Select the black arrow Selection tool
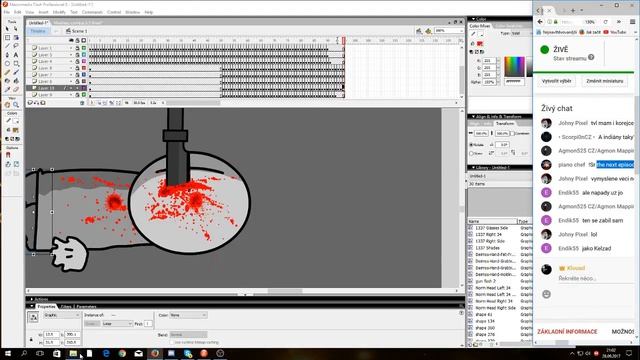This screenshot has width=640, height=360. (x=7, y=29)
